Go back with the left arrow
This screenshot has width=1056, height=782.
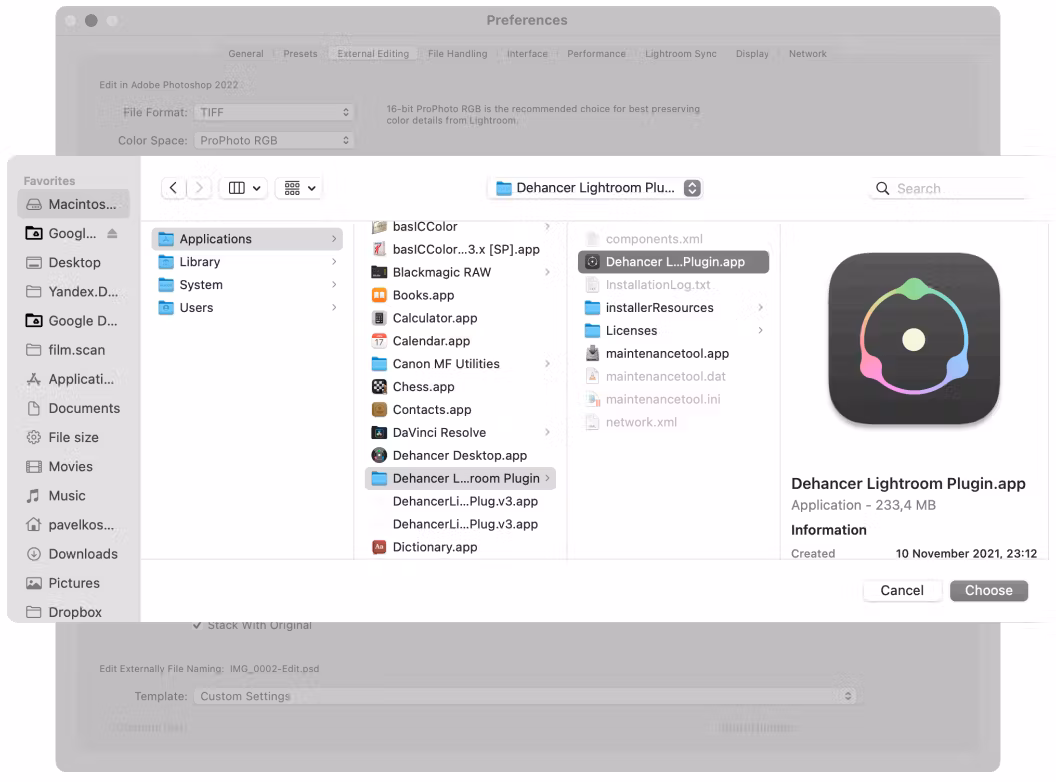(x=174, y=188)
